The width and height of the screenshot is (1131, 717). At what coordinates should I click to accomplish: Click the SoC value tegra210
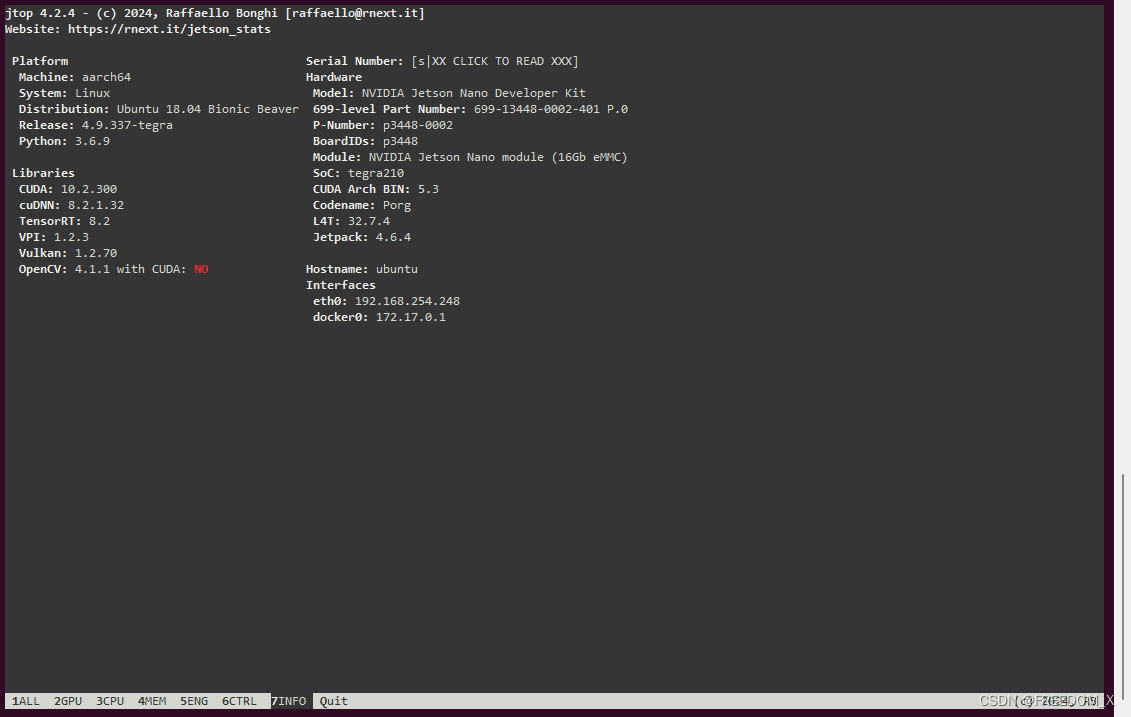(376, 173)
